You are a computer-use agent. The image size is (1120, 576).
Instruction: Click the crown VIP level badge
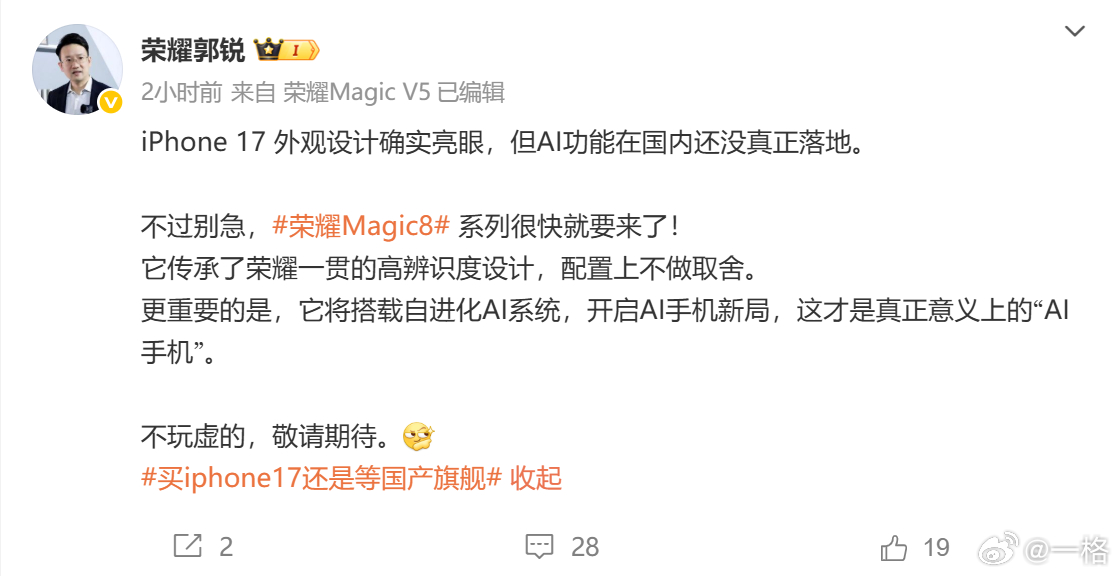286,50
